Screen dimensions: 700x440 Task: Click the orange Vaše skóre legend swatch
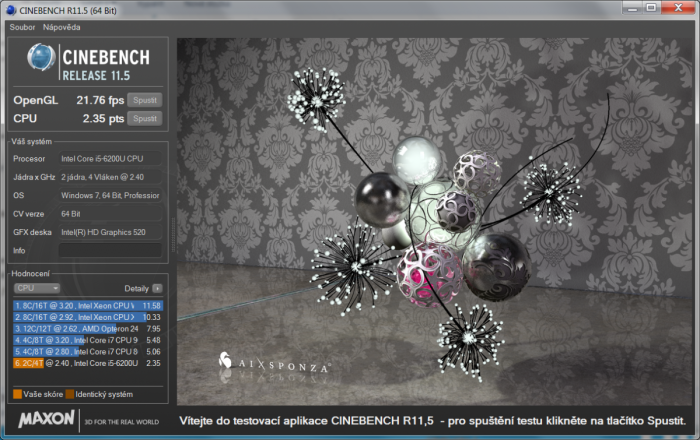click(17, 393)
